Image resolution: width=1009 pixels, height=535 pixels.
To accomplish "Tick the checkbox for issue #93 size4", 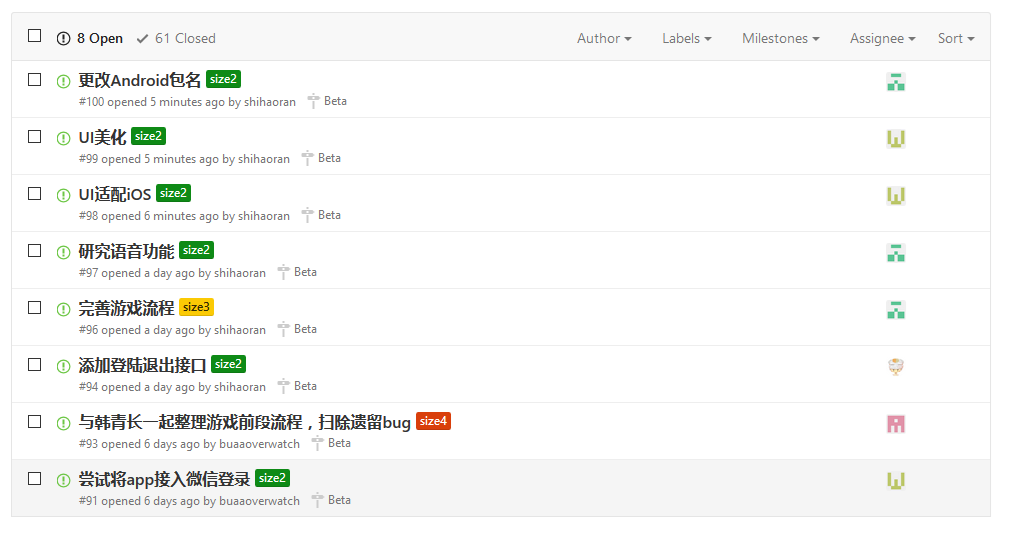I will pos(35,422).
